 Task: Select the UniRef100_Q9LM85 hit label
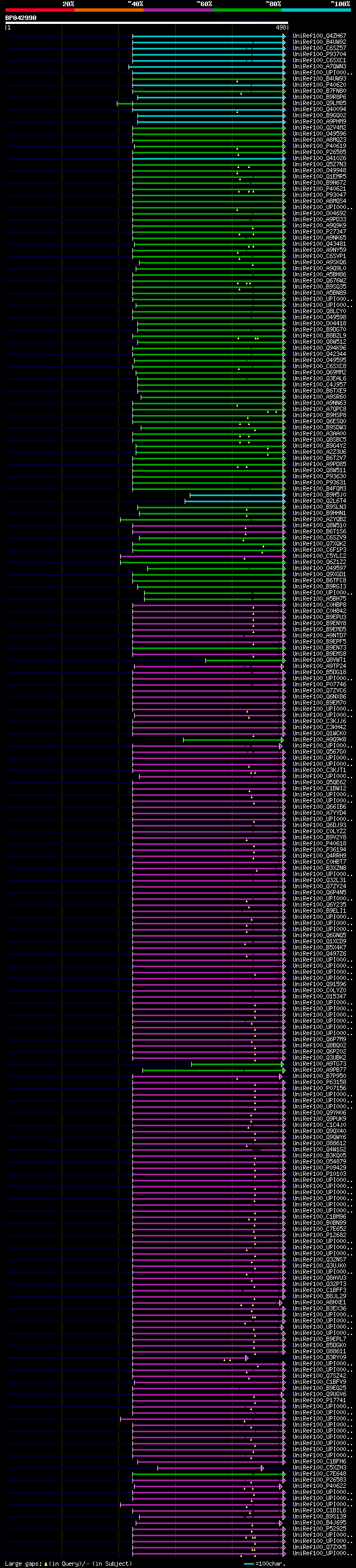point(319,103)
